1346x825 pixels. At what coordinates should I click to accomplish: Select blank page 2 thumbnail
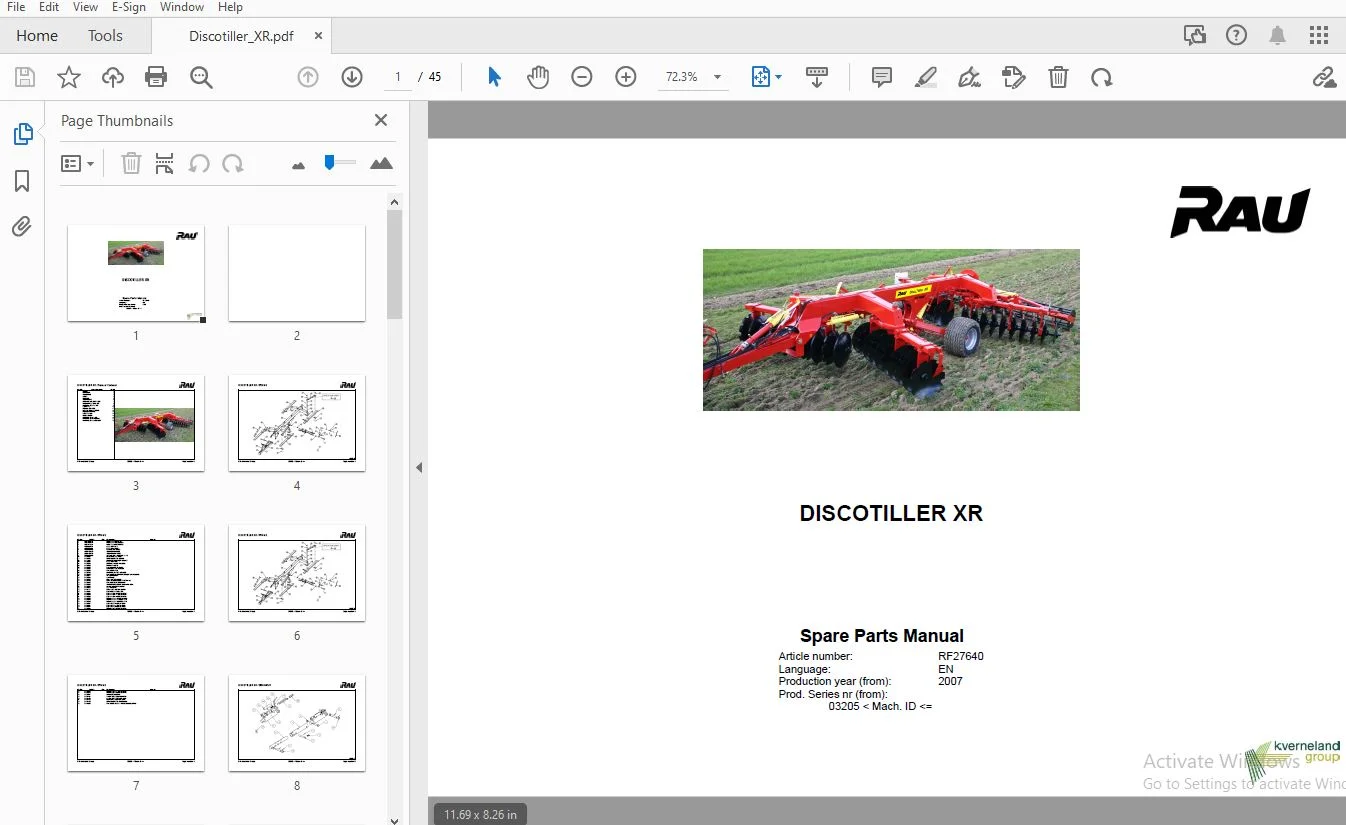pyautogui.click(x=297, y=273)
